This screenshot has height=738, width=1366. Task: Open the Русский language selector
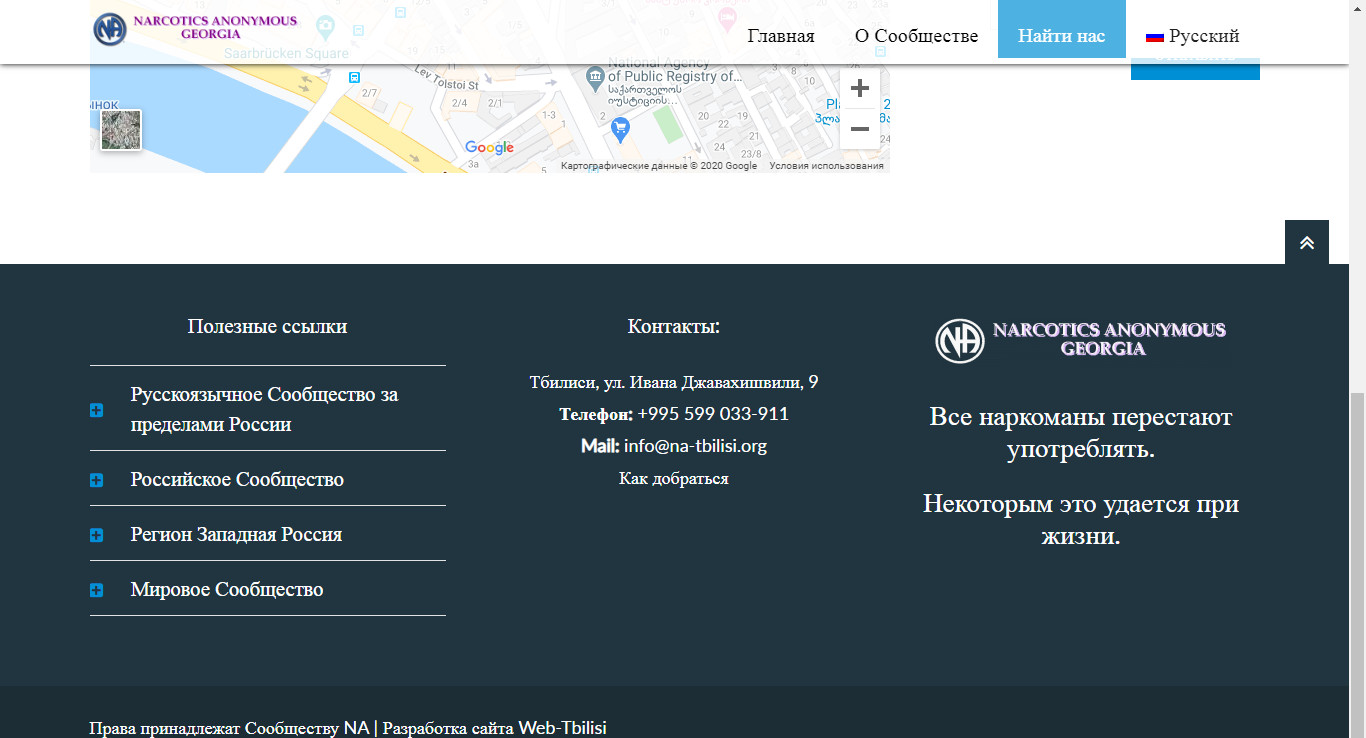1193,36
